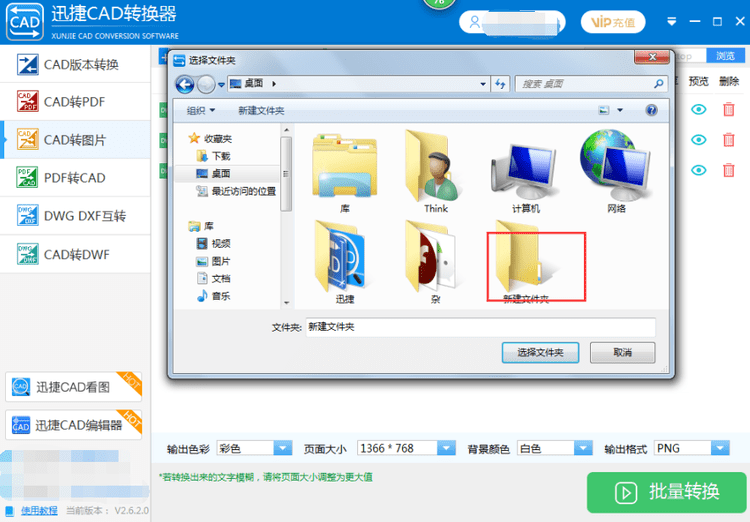Select the 迅捷 folder icon
Screen dimensions: 750x522
click(x=344, y=262)
